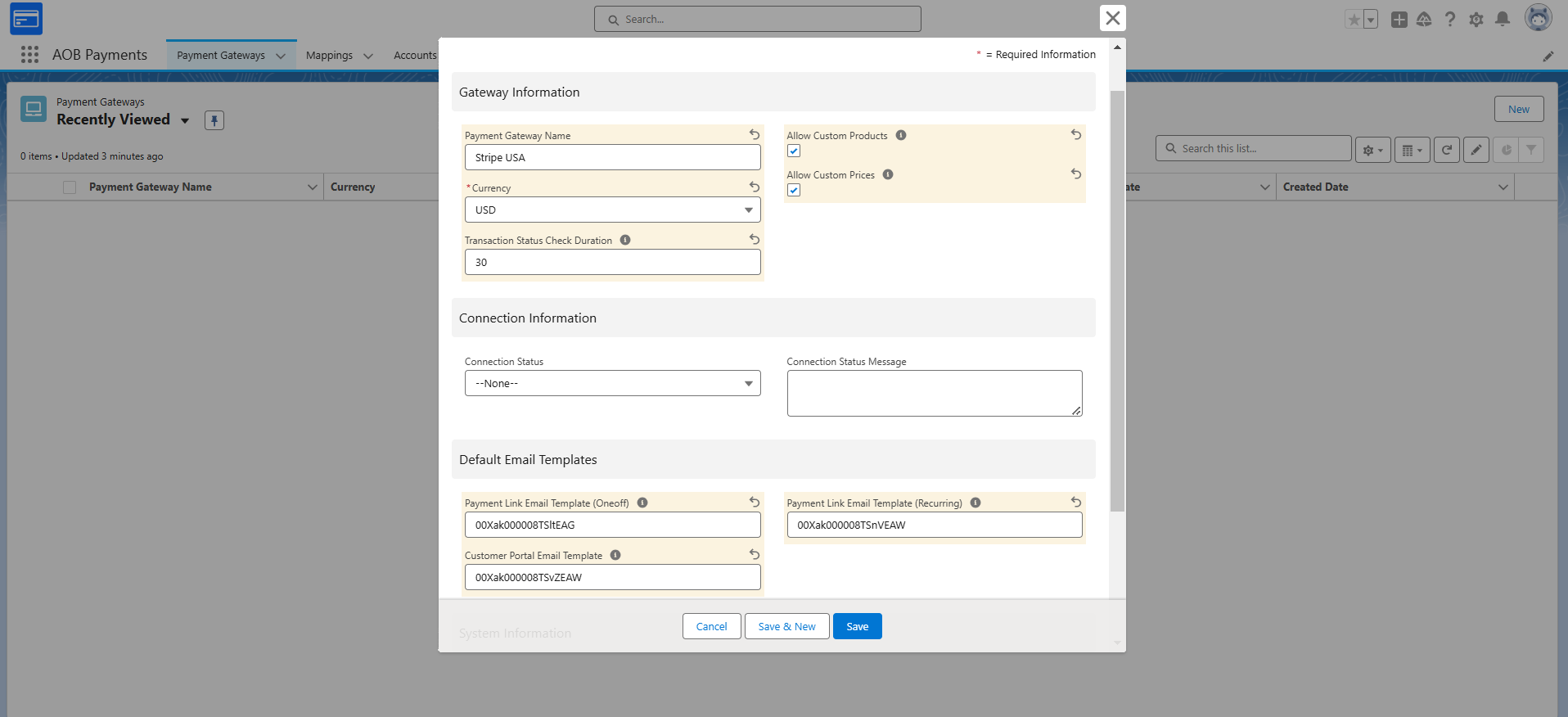
Task: Uncheck Allow Custom Prices checkbox
Action: click(x=794, y=190)
